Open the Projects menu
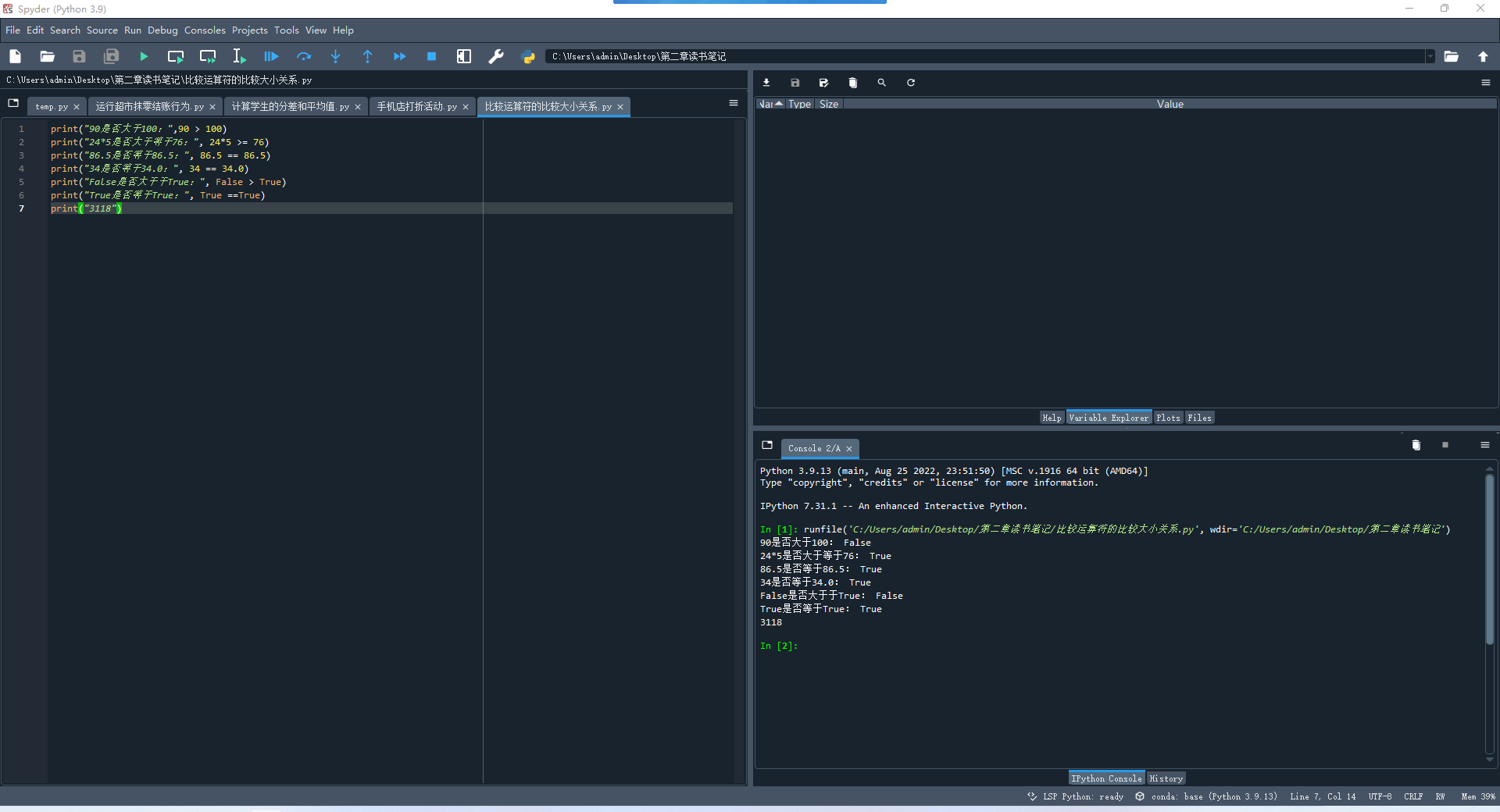 [x=250, y=30]
